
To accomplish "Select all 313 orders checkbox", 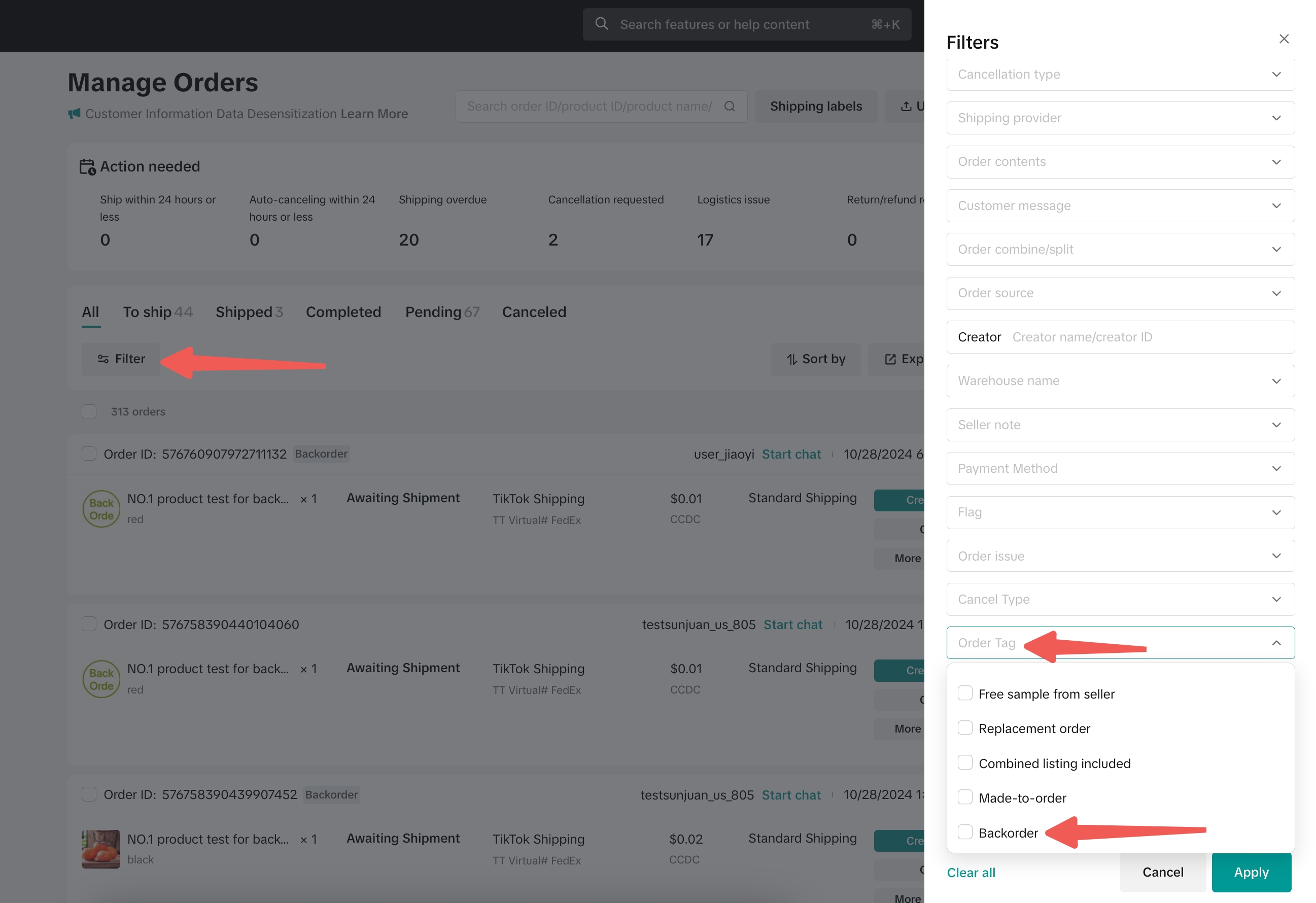I will coord(89,411).
